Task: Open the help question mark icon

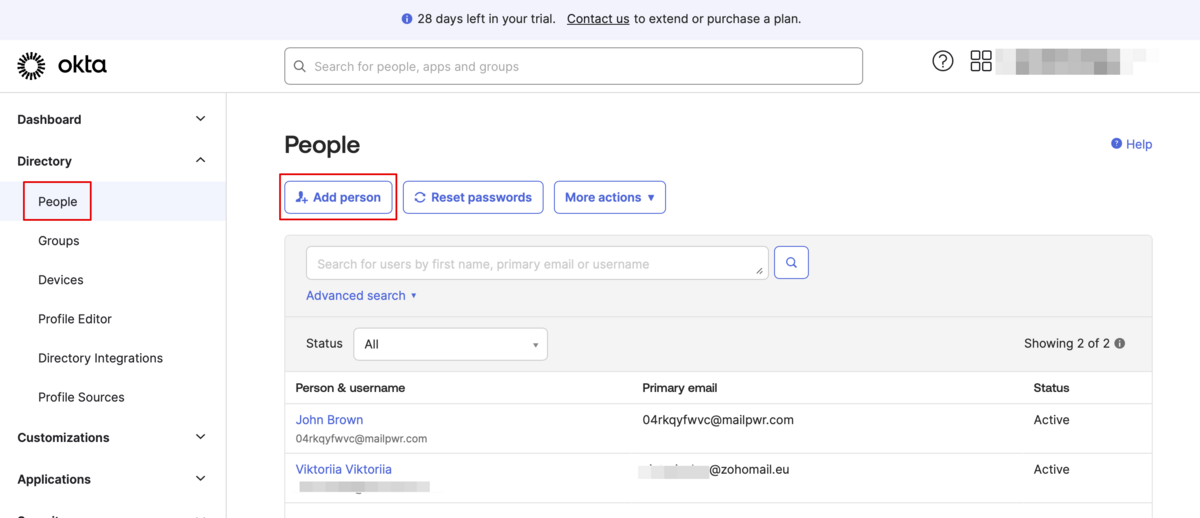Action: pos(942,61)
